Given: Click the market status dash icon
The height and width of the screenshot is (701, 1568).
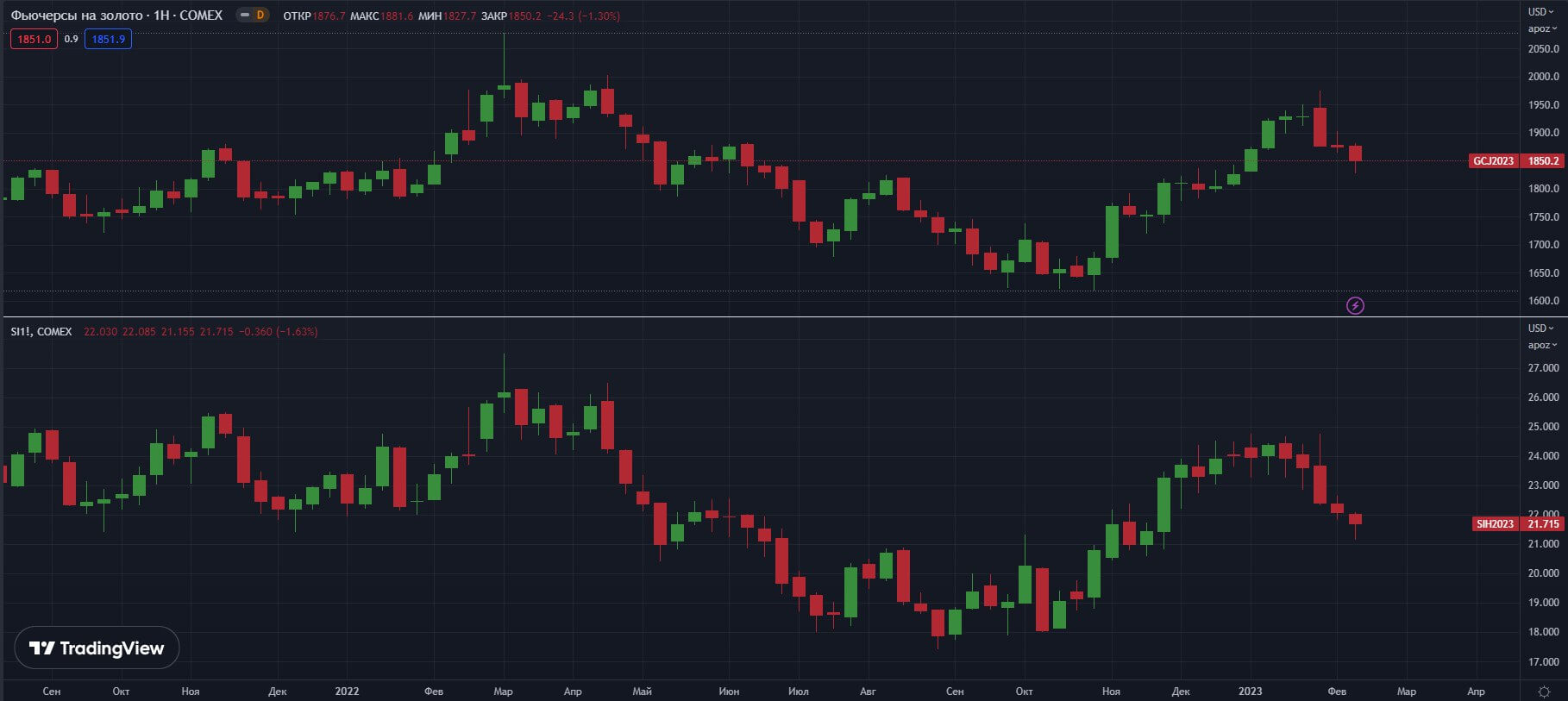Looking at the screenshot, I should (245, 16).
